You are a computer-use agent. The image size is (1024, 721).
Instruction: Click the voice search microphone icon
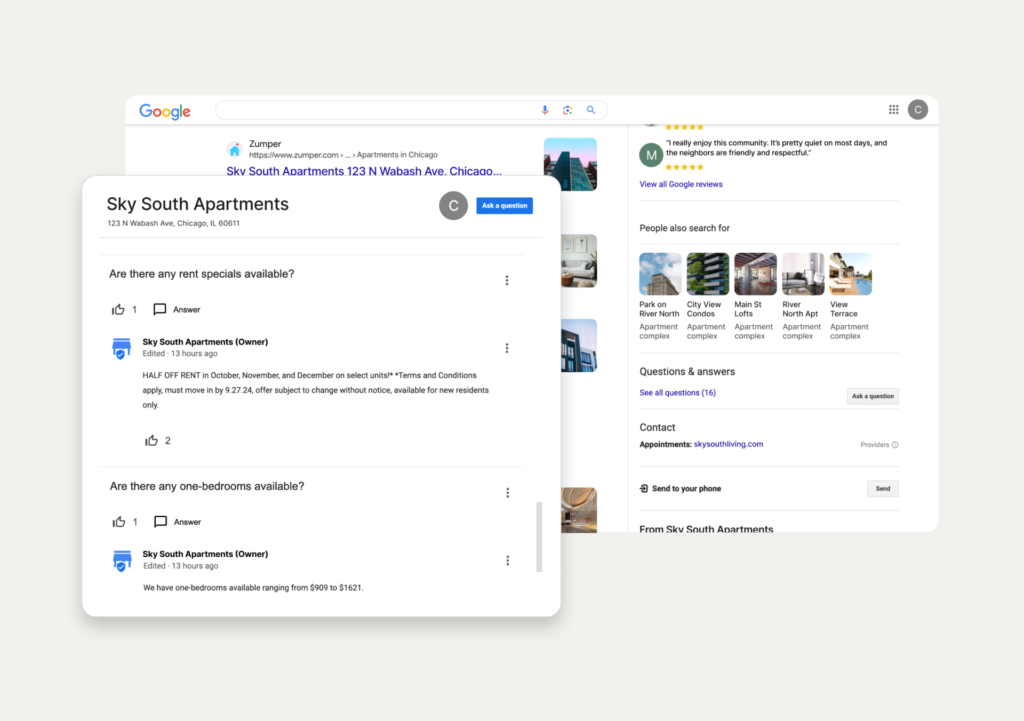pyautogui.click(x=545, y=110)
